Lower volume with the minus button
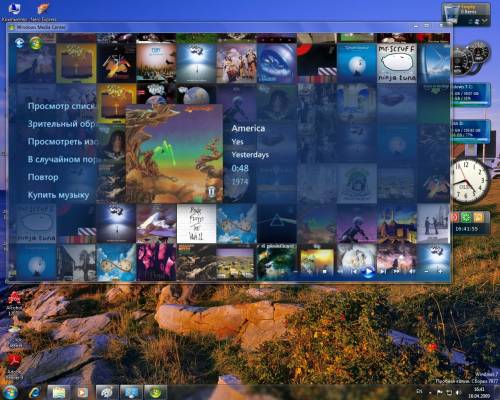Image resolution: width=500 pixels, height=400 pixels. tap(427, 271)
